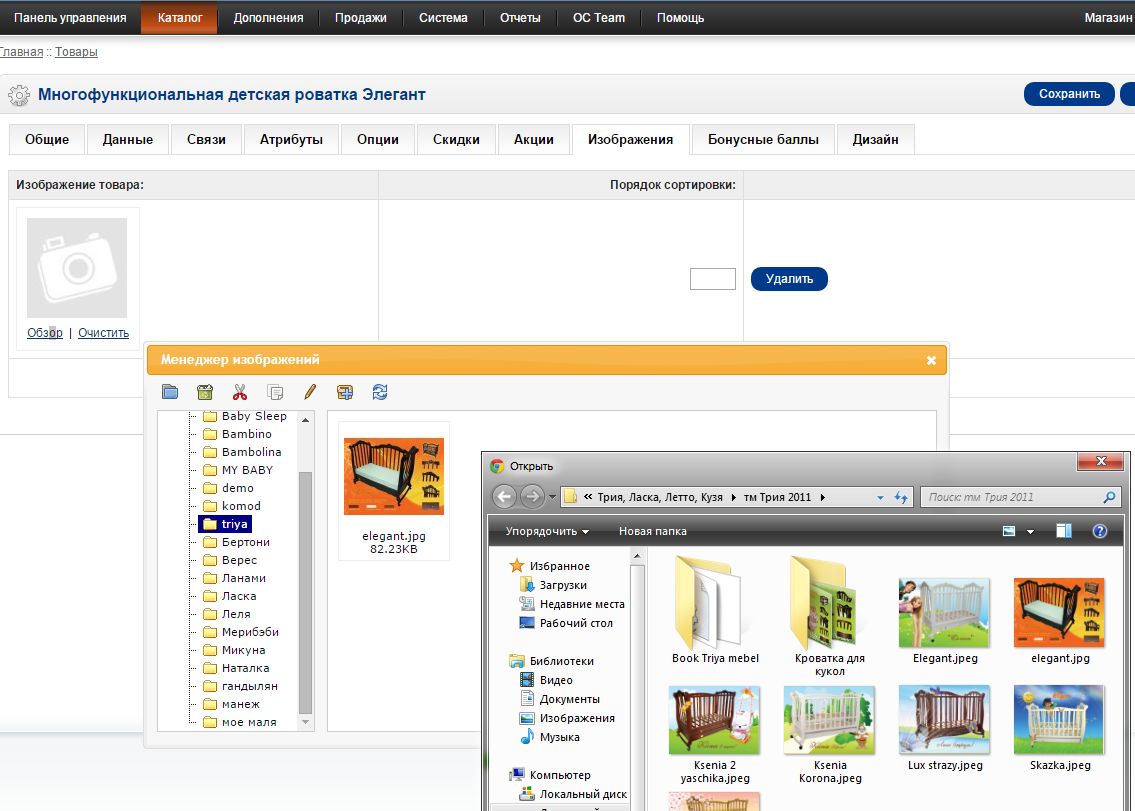The height and width of the screenshot is (811, 1135).
Task: Select the Ласка folder in tree
Action: [239, 596]
